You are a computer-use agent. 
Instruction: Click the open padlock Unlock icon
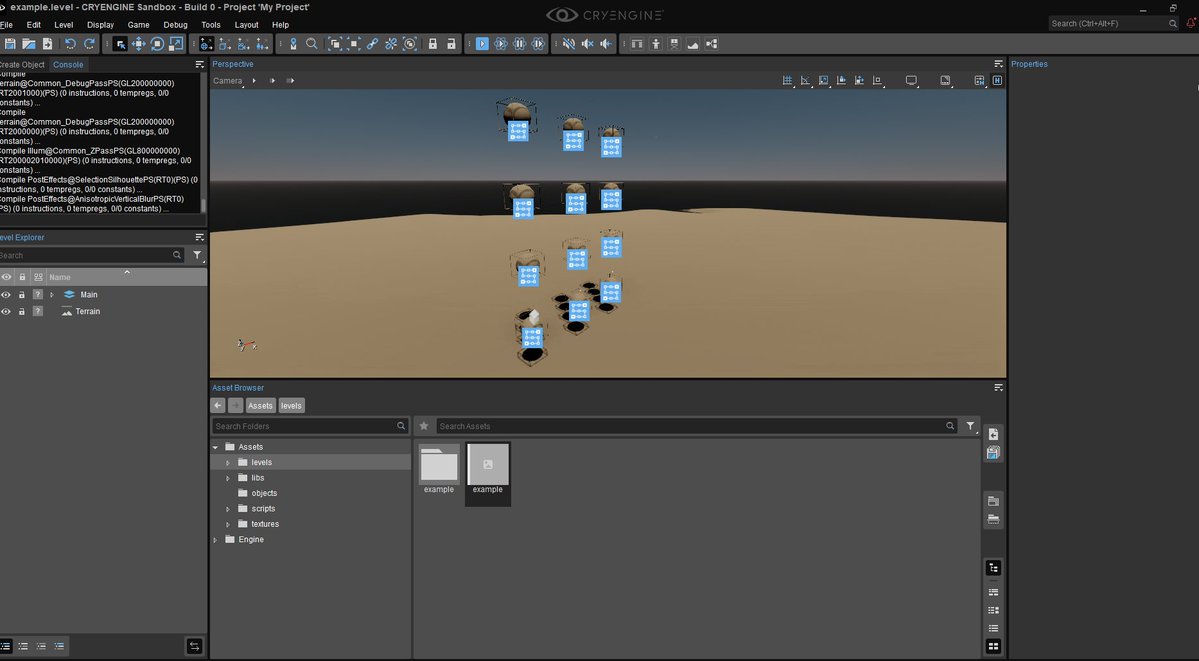451,44
